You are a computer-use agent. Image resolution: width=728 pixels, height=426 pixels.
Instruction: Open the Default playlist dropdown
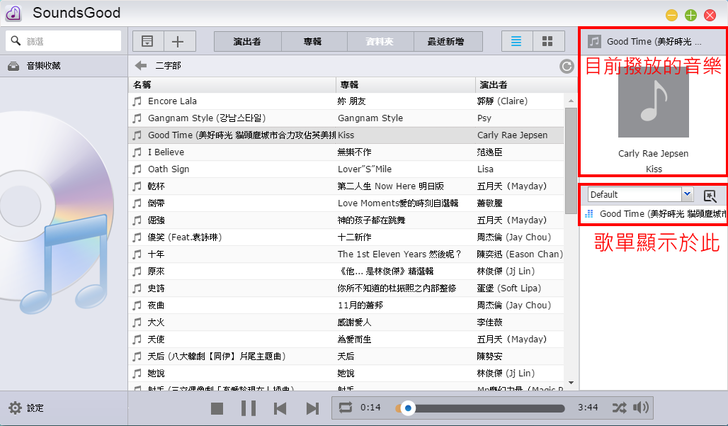pyautogui.click(x=640, y=195)
